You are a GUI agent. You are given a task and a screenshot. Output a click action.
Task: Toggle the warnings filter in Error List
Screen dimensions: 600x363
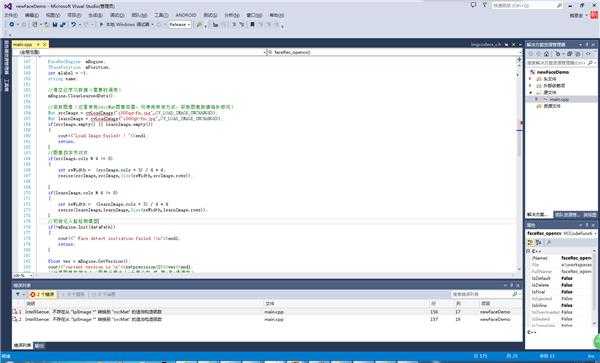pos(73,294)
